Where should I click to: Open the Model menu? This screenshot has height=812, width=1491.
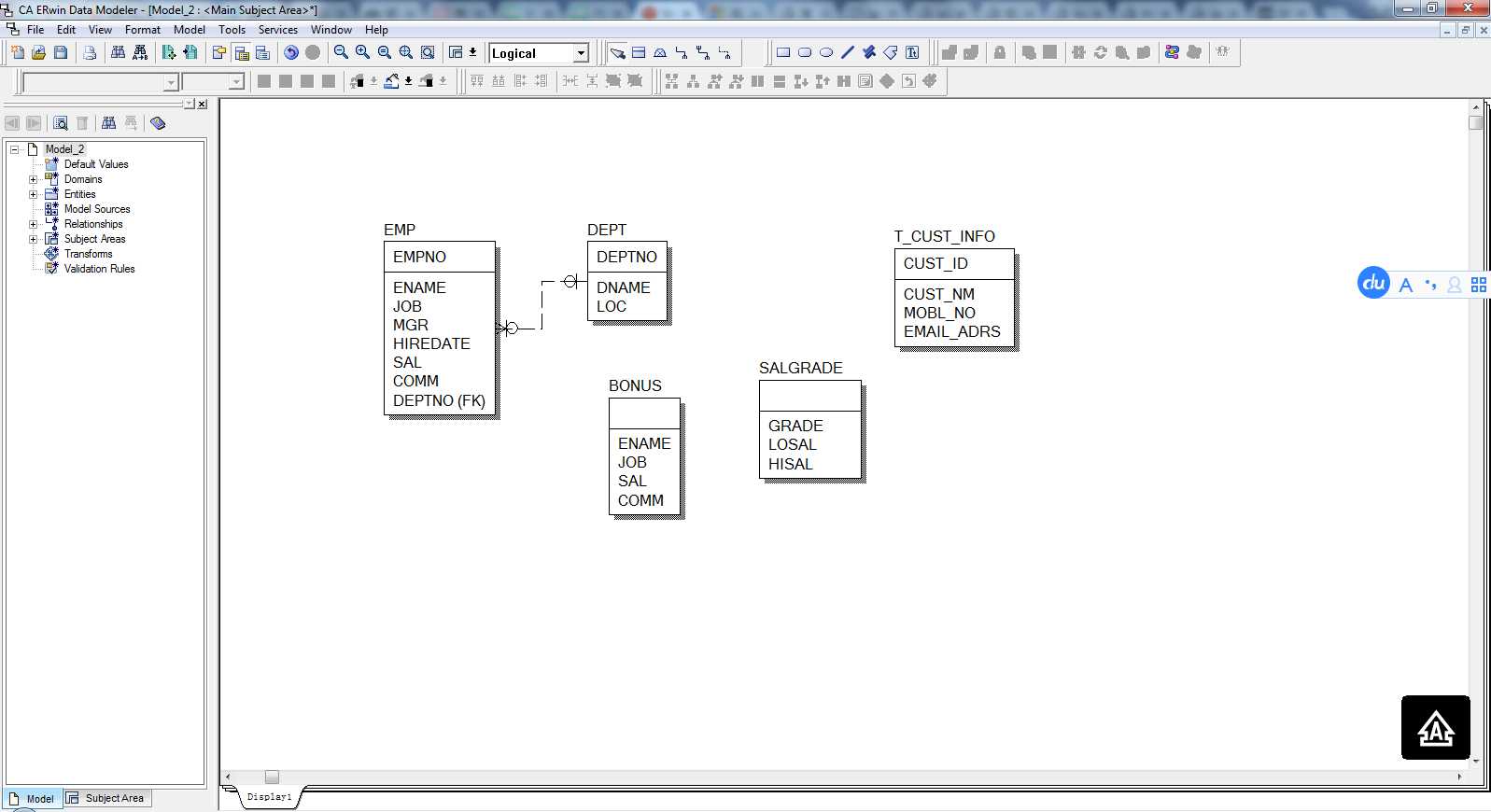[190, 30]
